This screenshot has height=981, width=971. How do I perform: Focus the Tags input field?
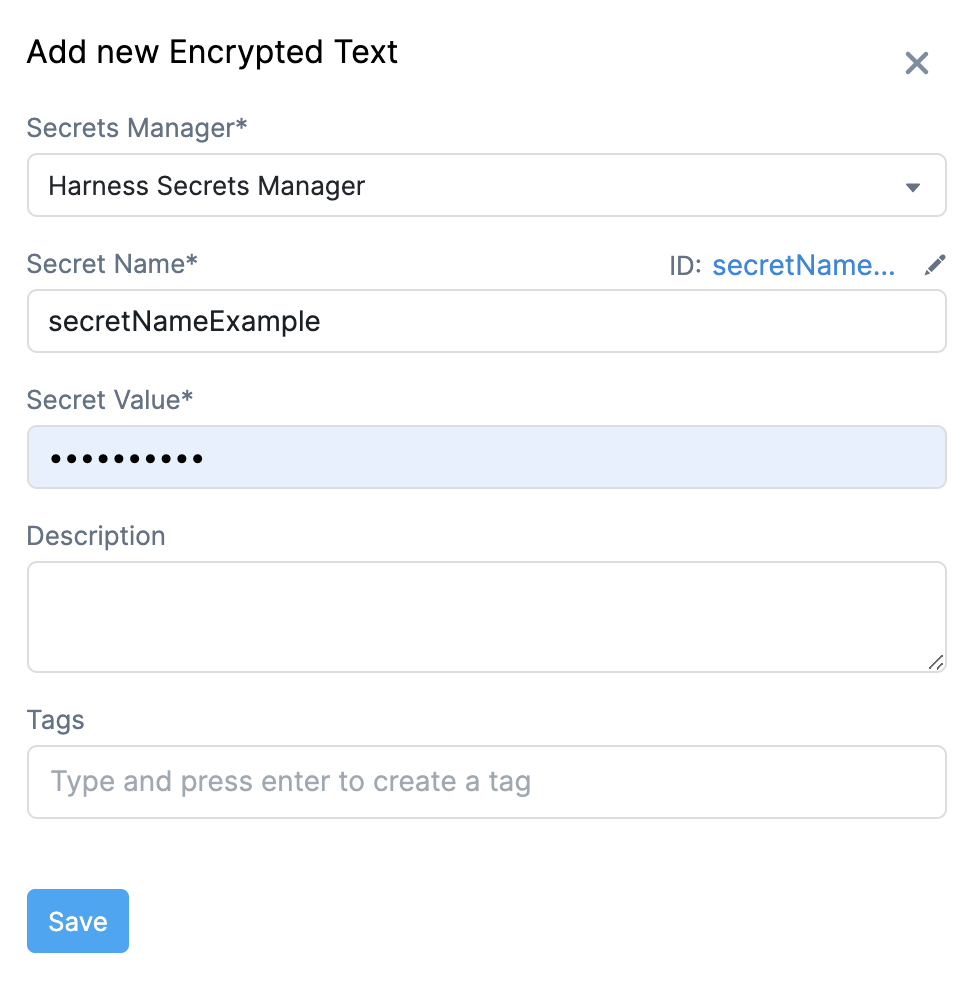(x=487, y=781)
